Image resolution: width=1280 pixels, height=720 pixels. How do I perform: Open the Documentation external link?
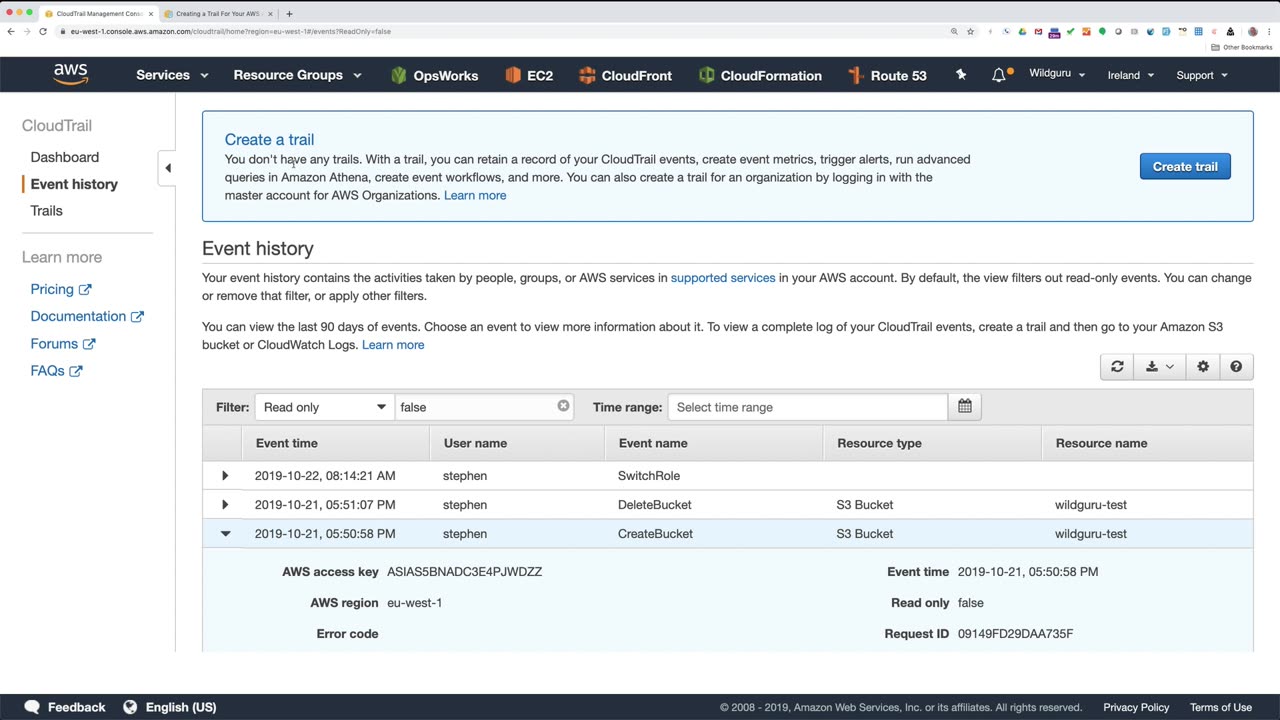tap(87, 316)
